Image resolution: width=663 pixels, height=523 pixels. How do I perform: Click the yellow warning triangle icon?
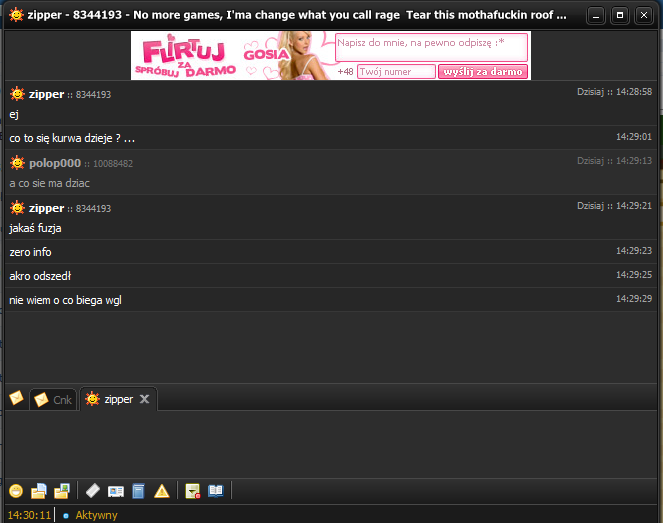pos(161,491)
